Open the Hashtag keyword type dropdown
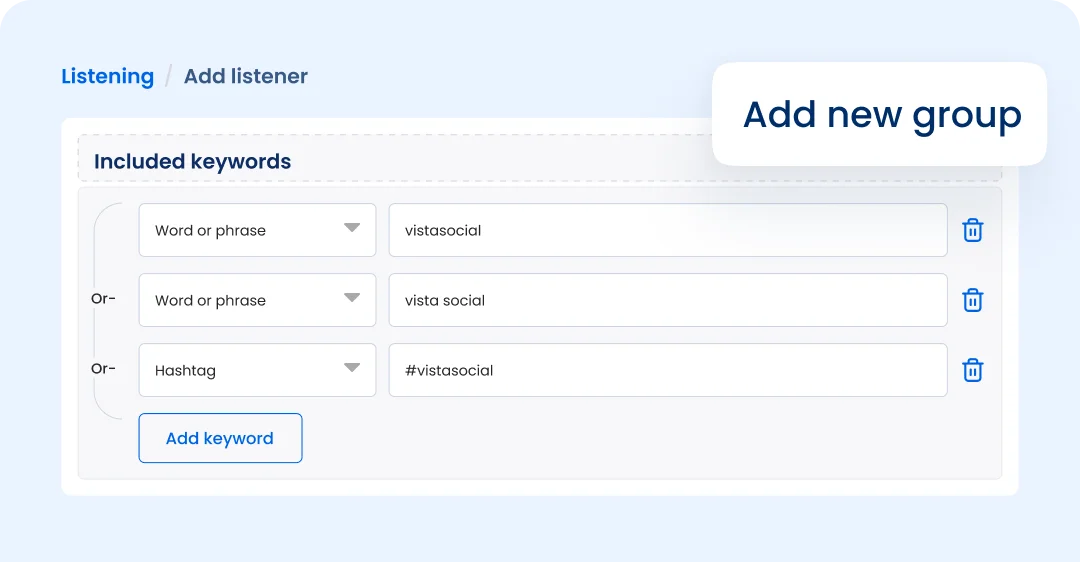1080x562 pixels. tap(257, 370)
